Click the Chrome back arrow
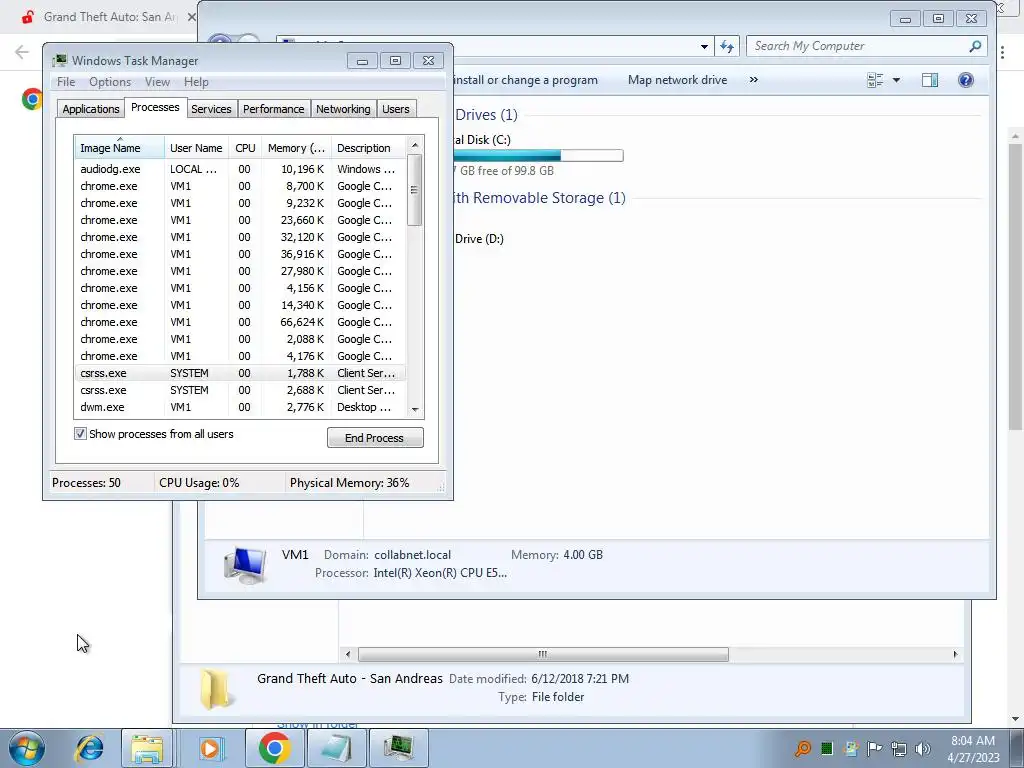Screen dimensions: 1024x768 tap(22, 52)
